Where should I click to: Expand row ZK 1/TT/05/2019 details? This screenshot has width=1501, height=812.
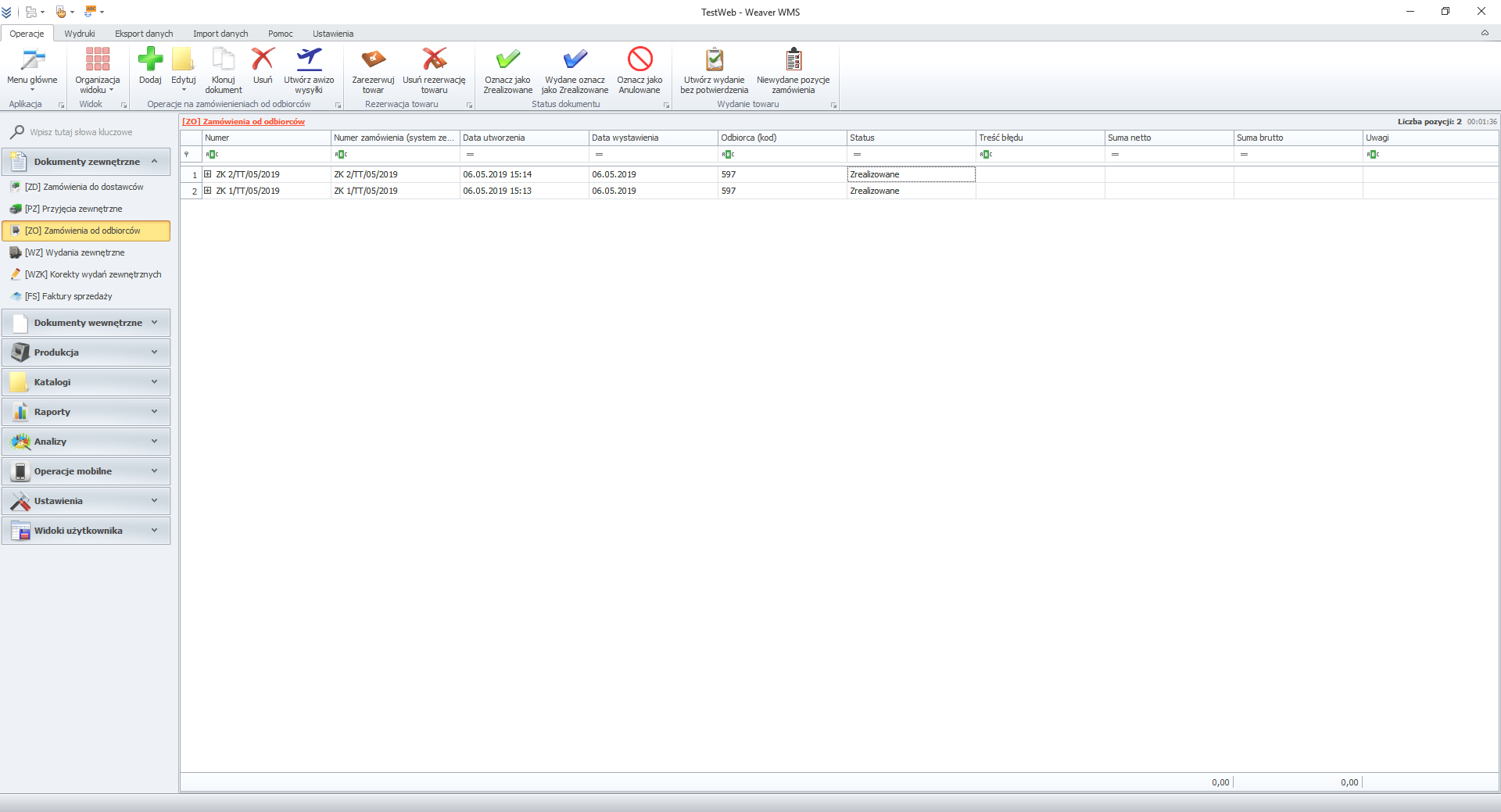pos(208,191)
